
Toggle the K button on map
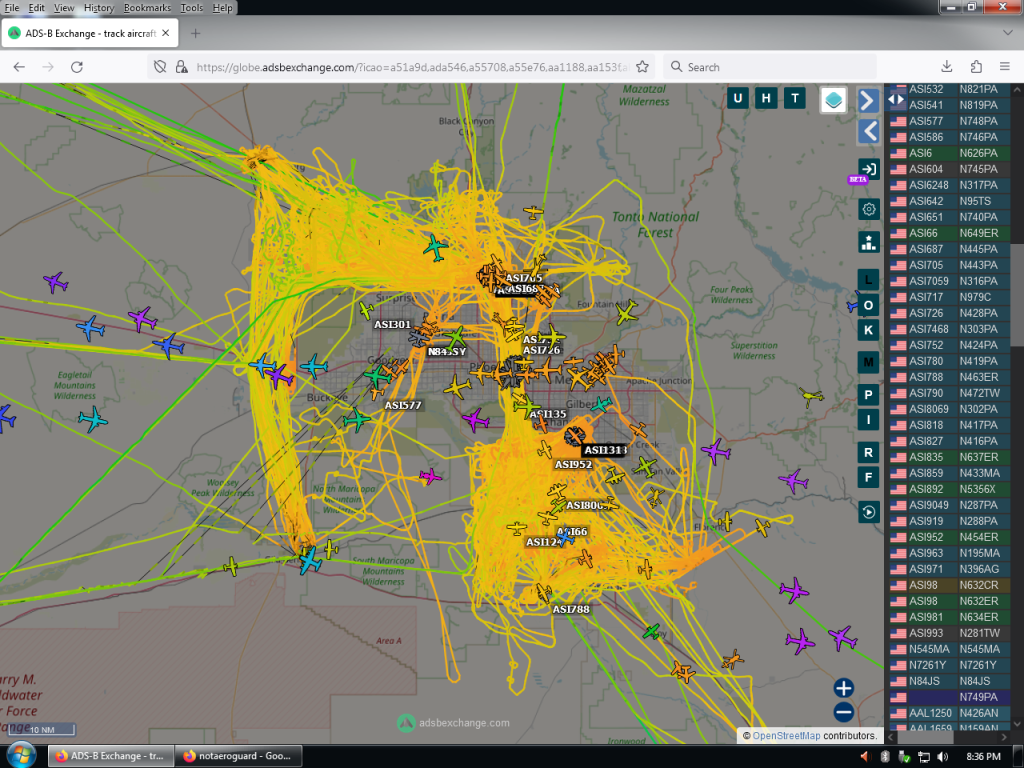(x=869, y=330)
